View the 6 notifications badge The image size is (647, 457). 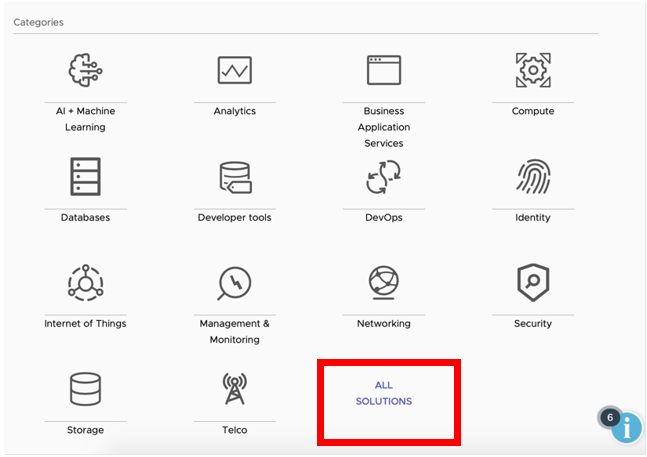(x=610, y=418)
